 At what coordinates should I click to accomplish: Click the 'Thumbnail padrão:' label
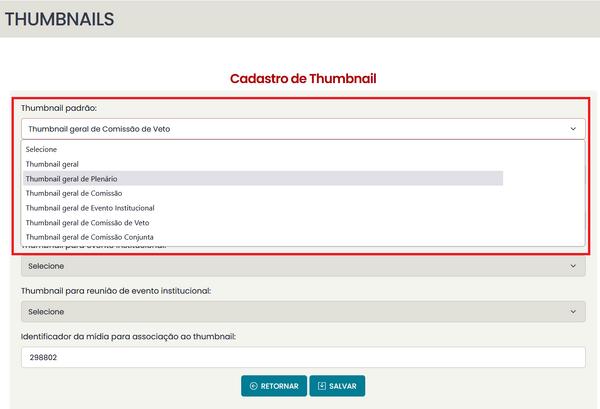62,107
